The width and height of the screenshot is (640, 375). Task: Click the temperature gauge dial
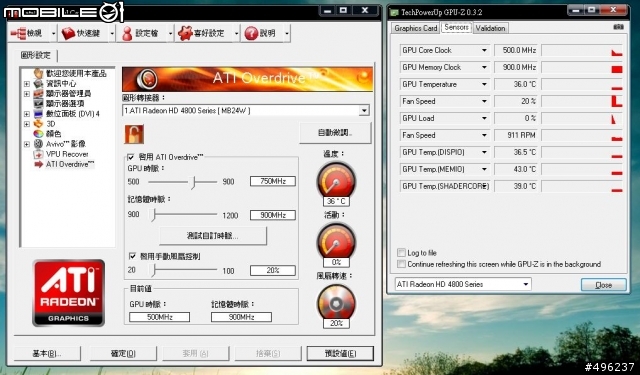click(x=336, y=181)
